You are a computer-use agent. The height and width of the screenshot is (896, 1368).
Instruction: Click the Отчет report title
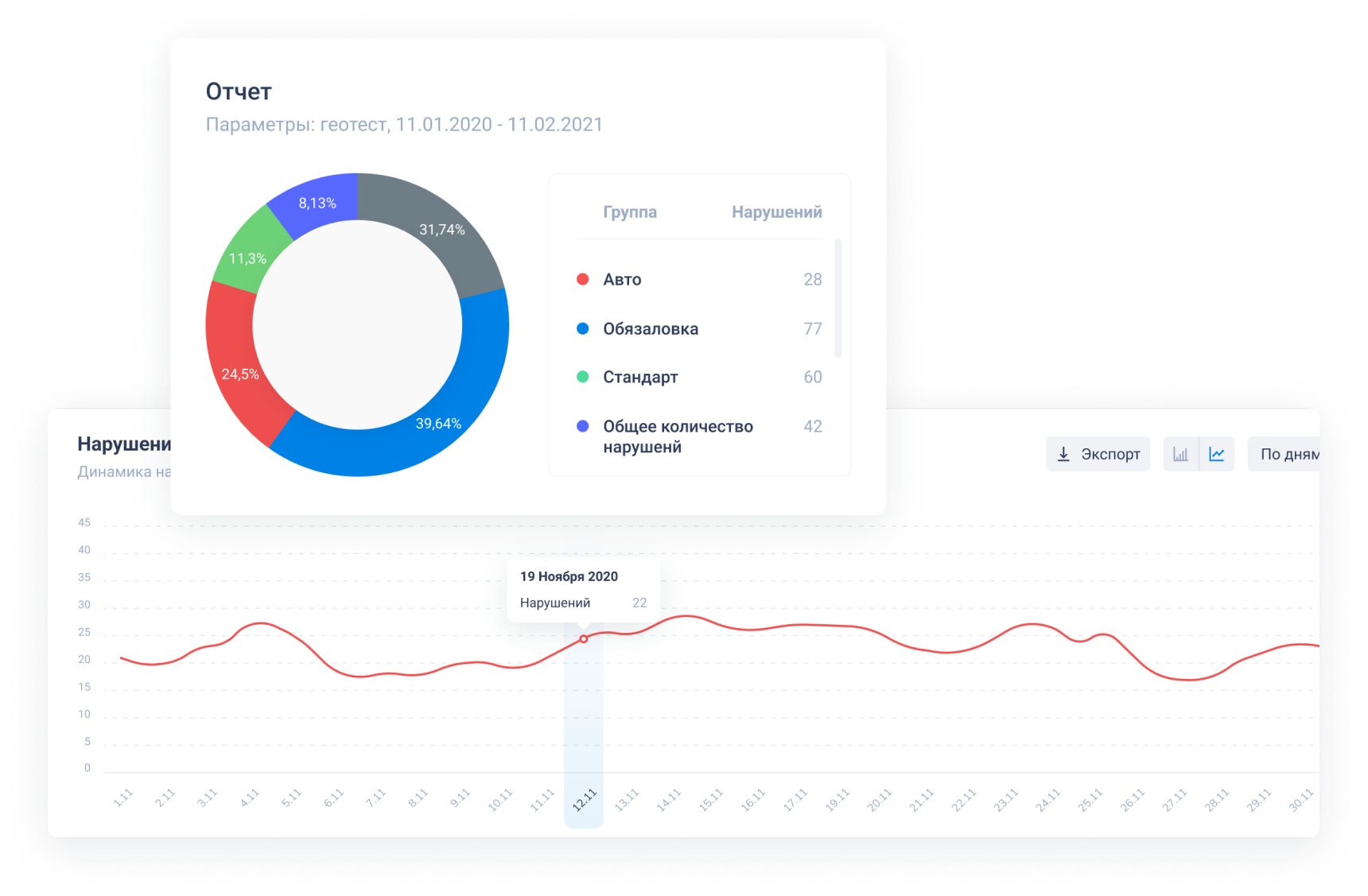tap(239, 91)
